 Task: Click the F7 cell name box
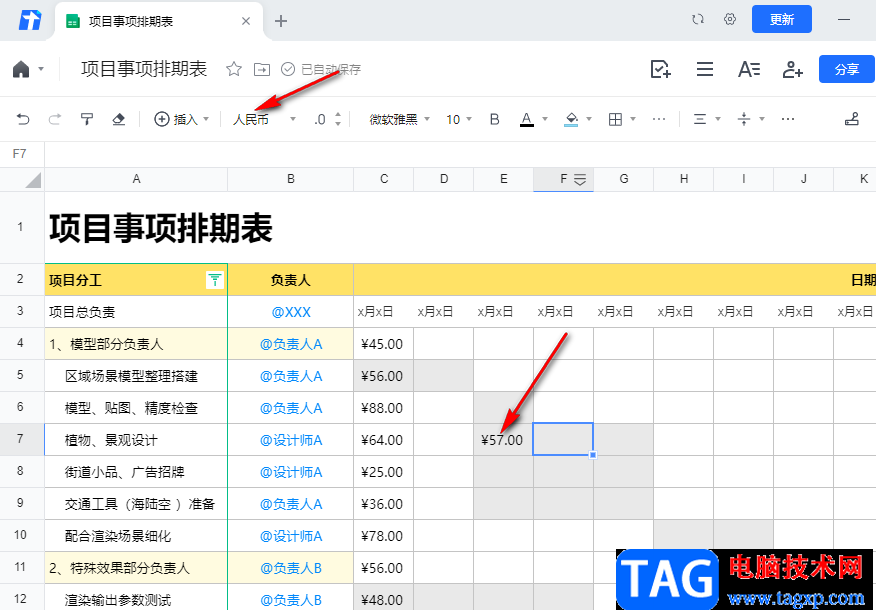click(22, 154)
